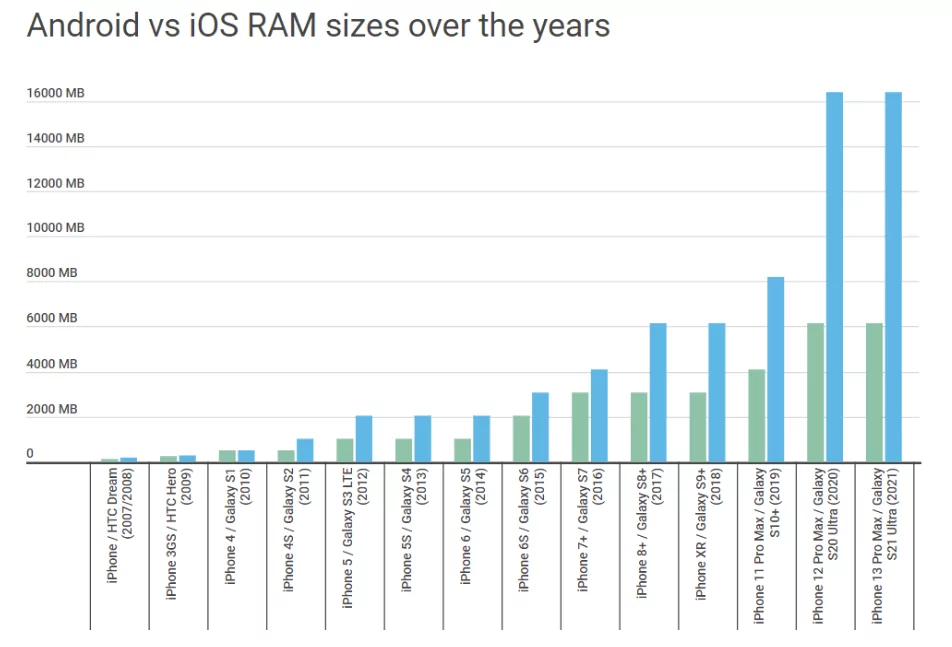Click the 'iPhone 13 Pro Max / Galaxy S21 Ultra (2021)' label
The width and height of the screenshot is (952, 647).
pos(885,546)
